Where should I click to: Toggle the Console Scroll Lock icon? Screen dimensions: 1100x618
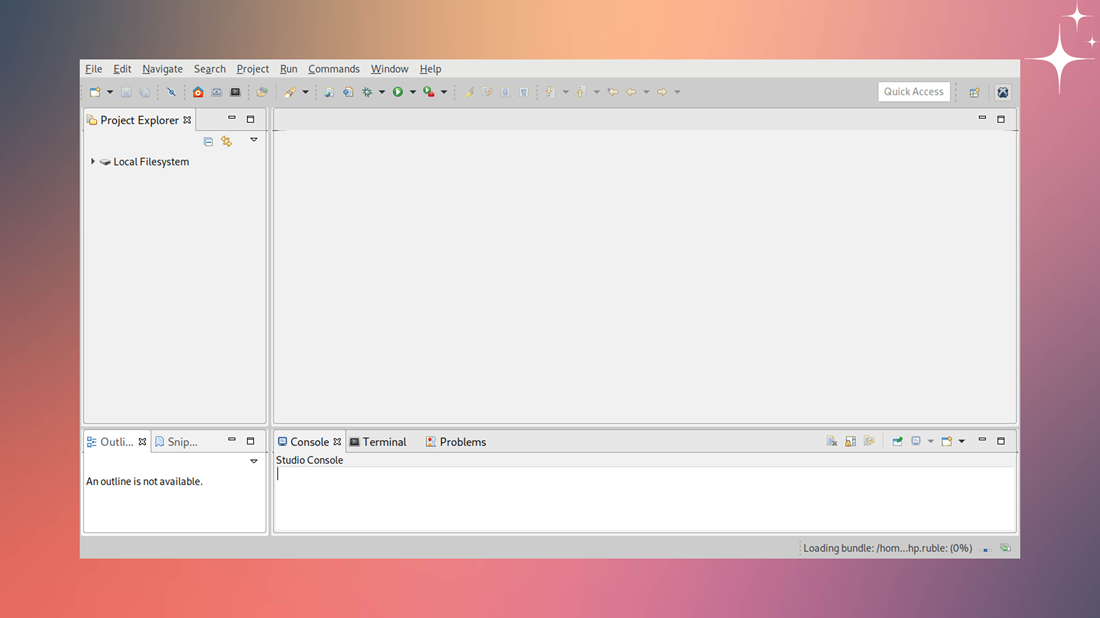tap(850, 441)
